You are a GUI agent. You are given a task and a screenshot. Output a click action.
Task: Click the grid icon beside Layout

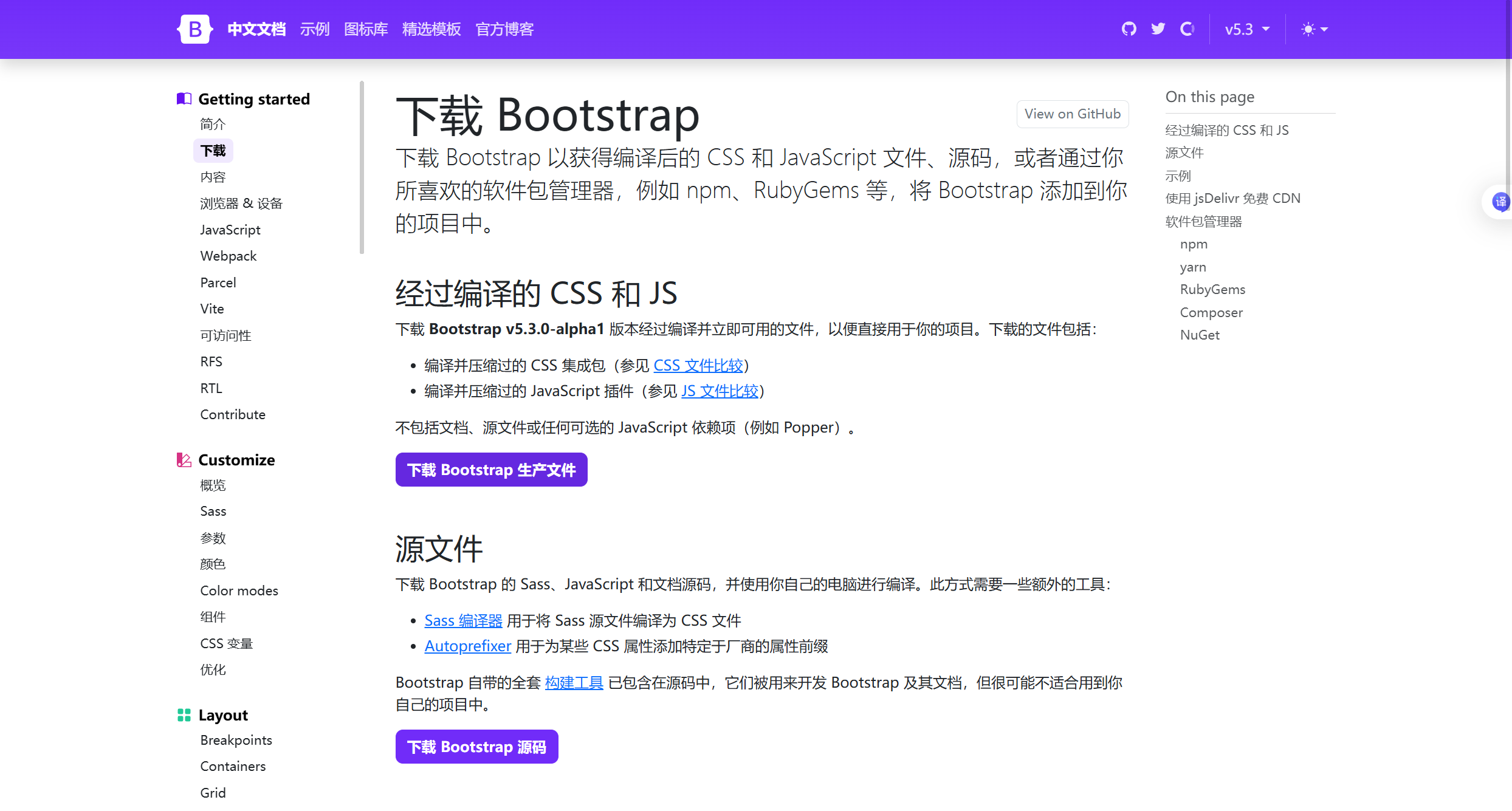184,715
